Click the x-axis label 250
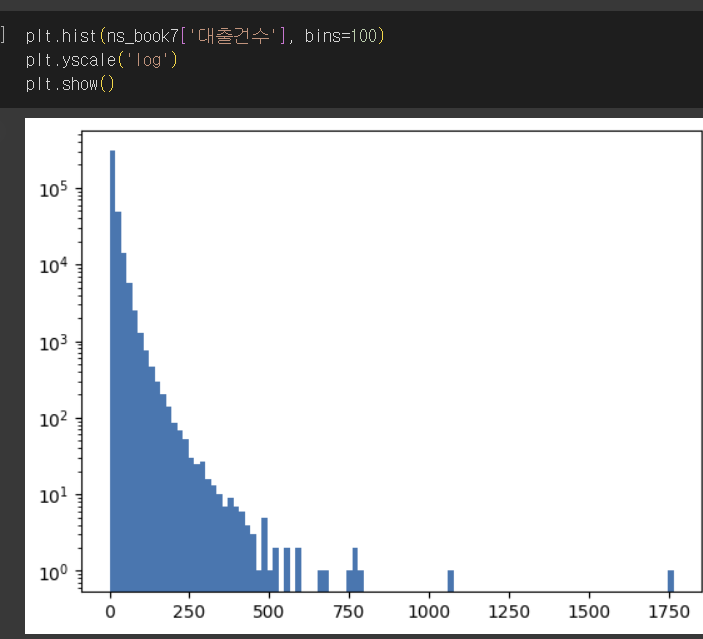This screenshot has height=639, width=703. [189, 612]
